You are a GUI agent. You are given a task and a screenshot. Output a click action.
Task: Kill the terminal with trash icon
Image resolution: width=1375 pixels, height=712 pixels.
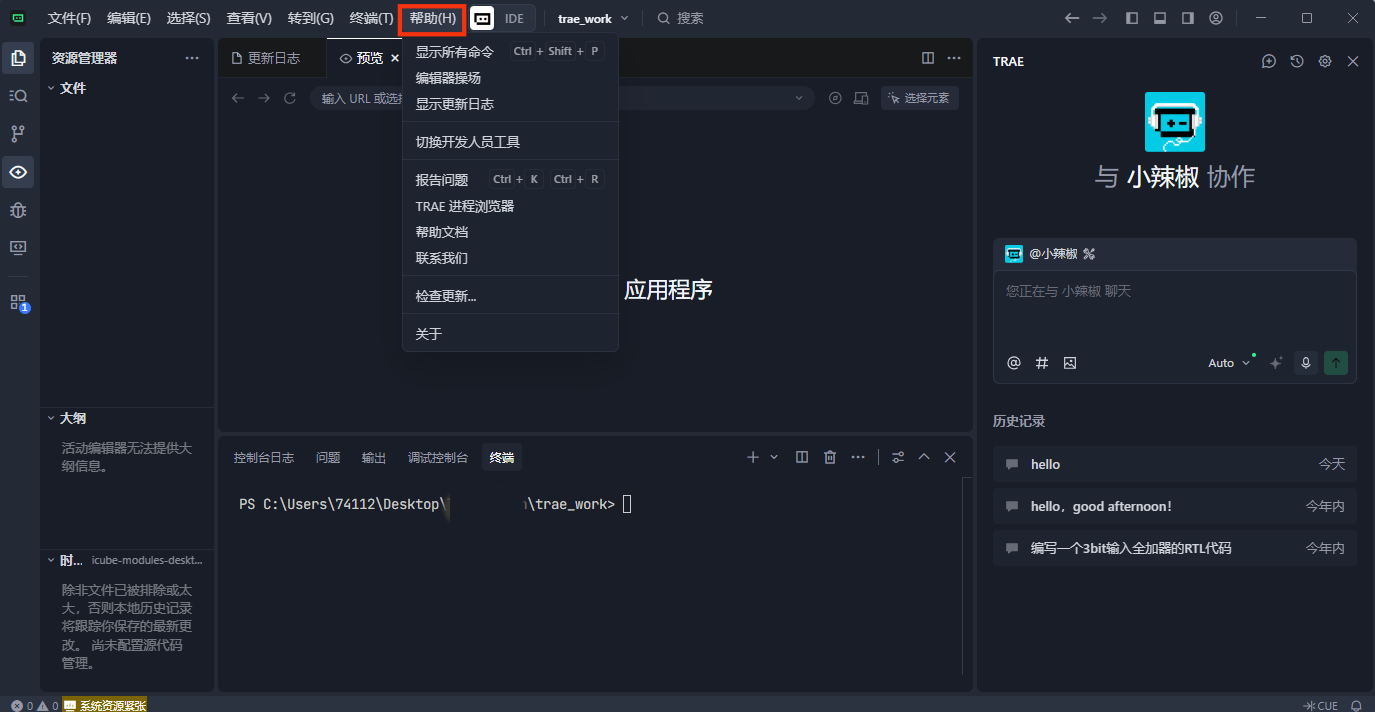click(830, 457)
